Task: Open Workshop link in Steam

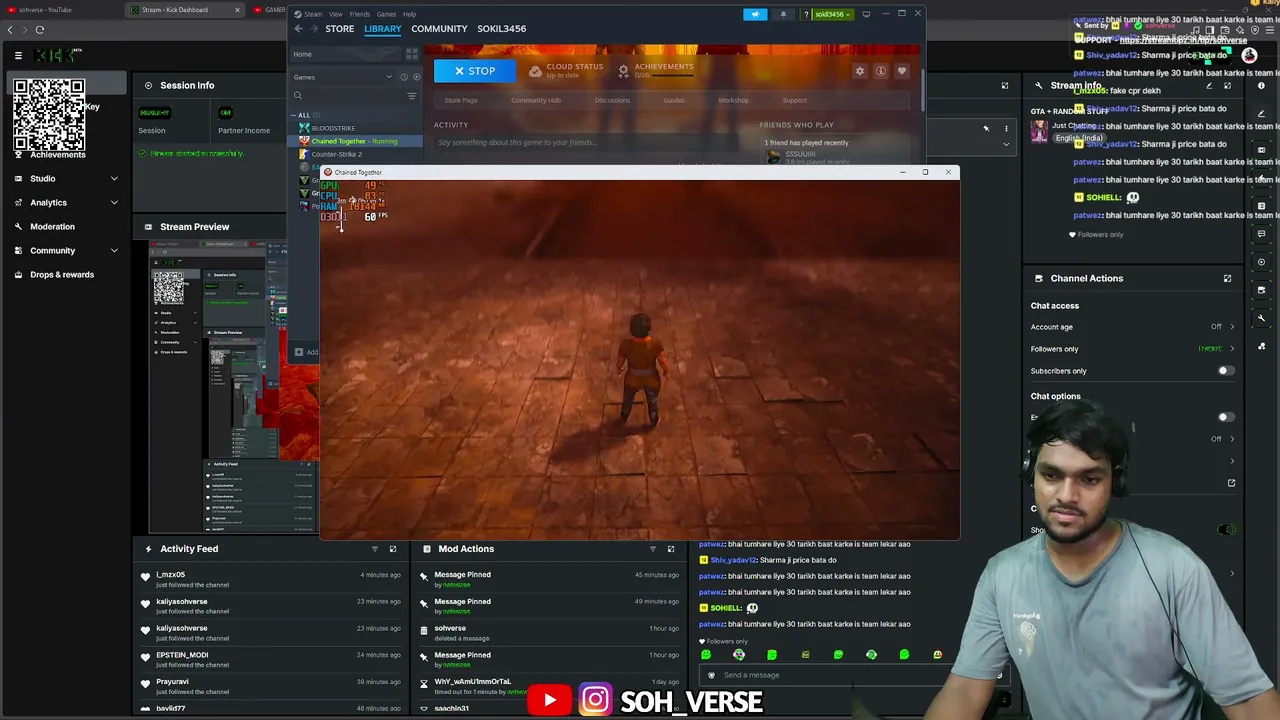Action: [733, 100]
